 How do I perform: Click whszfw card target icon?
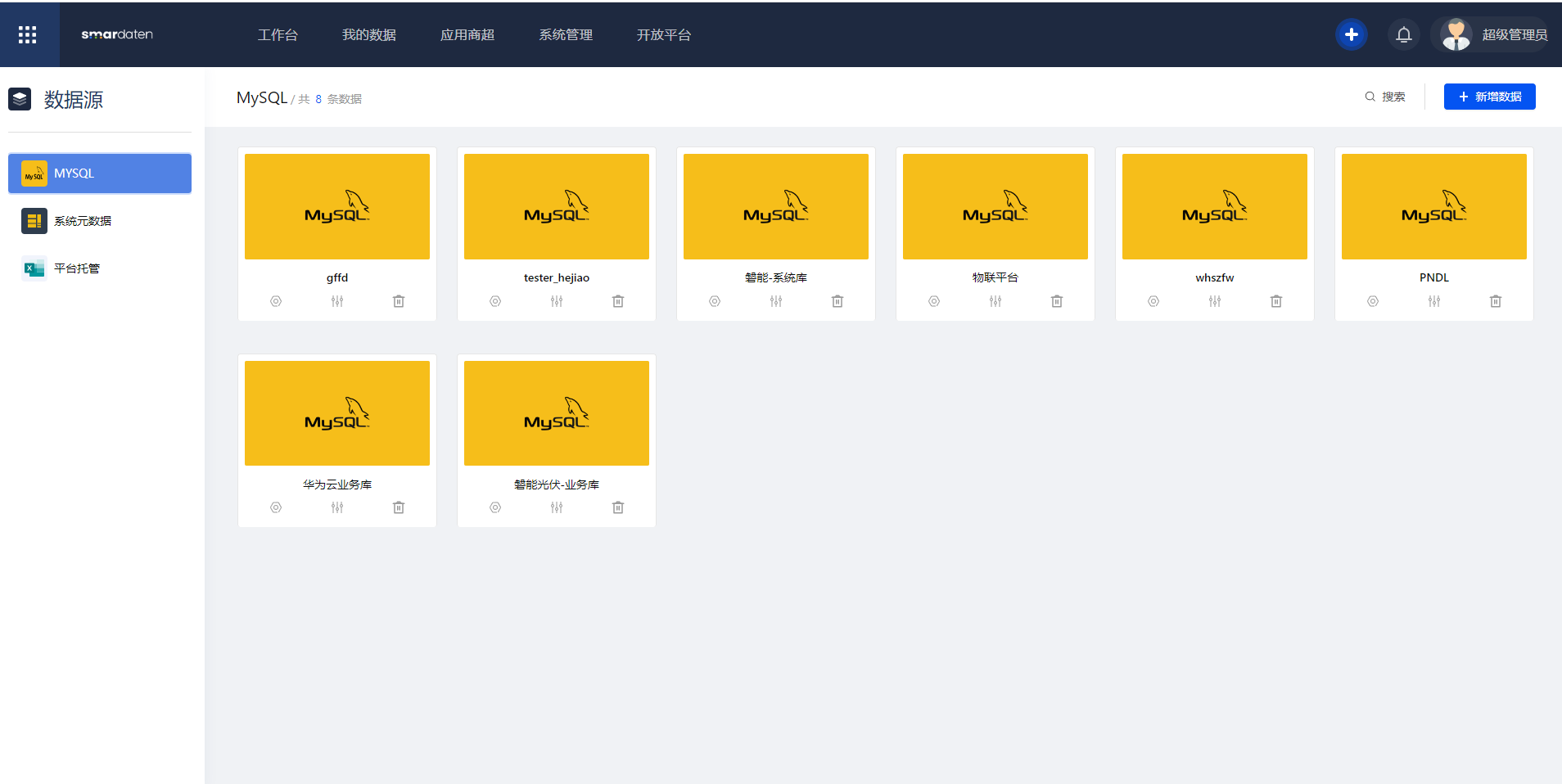[1153, 301]
